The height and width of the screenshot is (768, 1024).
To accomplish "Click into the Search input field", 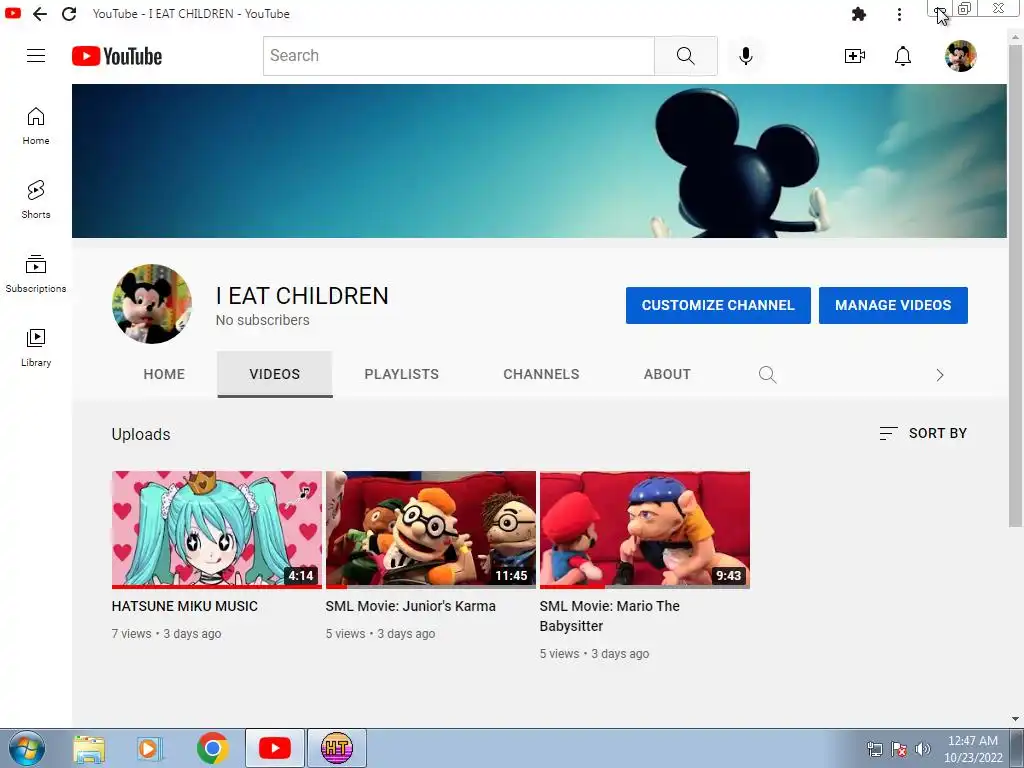I will [x=458, y=56].
